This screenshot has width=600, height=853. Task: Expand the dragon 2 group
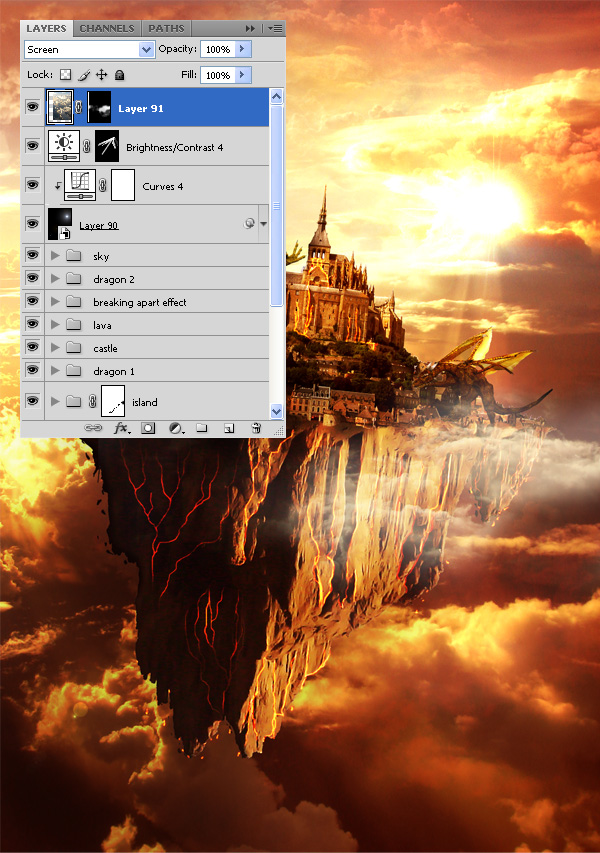pyautogui.click(x=55, y=279)
